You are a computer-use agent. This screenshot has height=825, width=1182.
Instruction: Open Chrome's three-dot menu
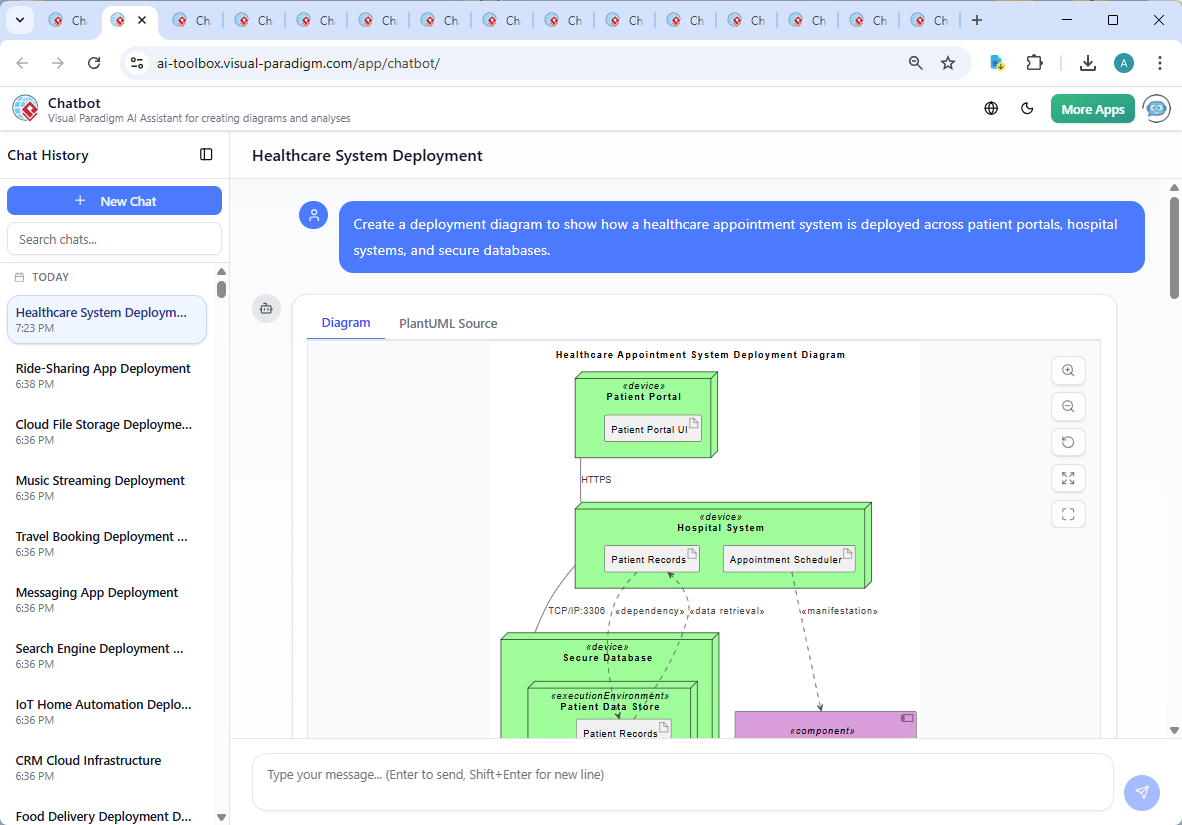coord(1160,62)
